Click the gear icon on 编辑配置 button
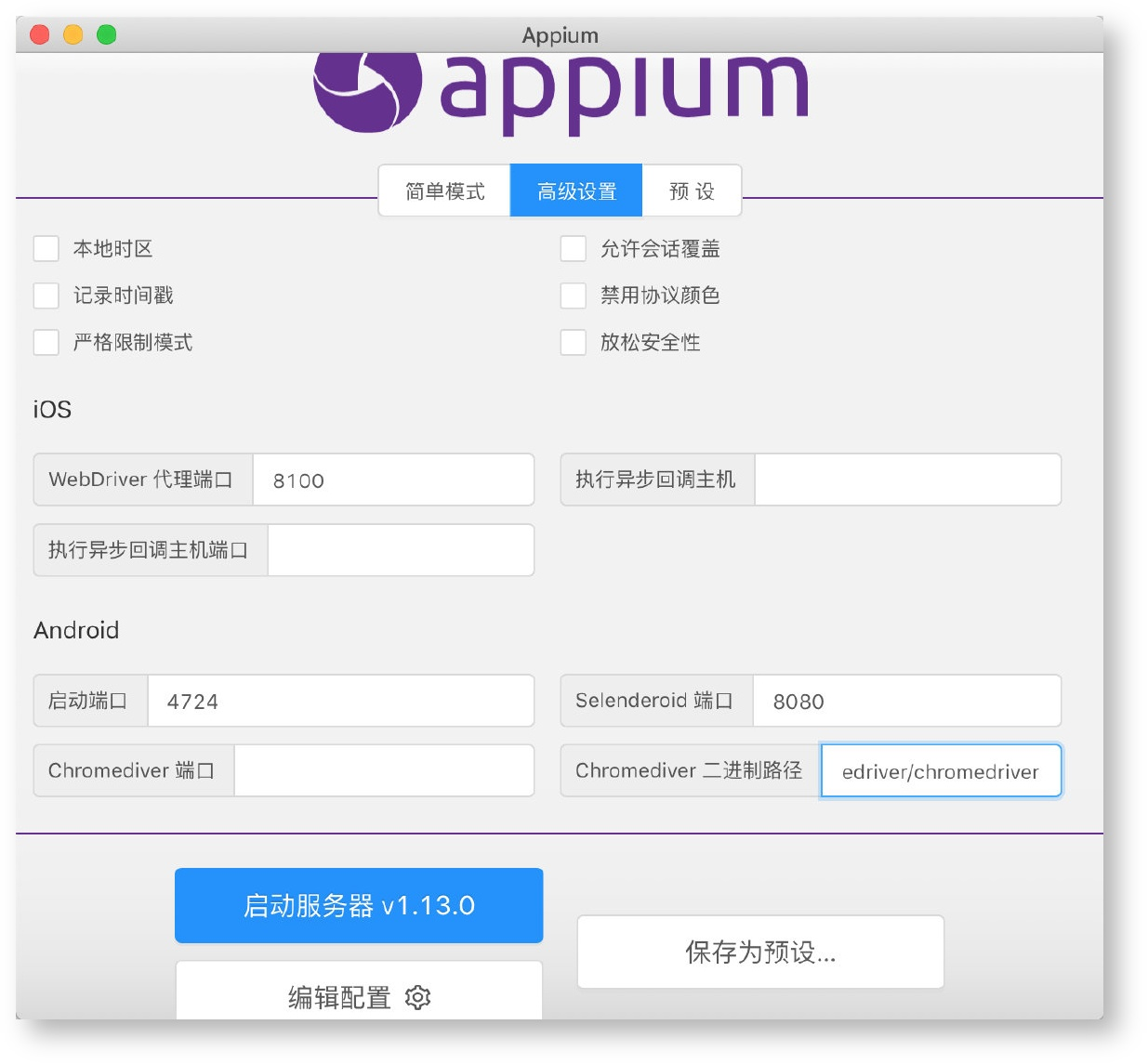The height and width of the screenshot is (1064, 1148). point(417,997)
